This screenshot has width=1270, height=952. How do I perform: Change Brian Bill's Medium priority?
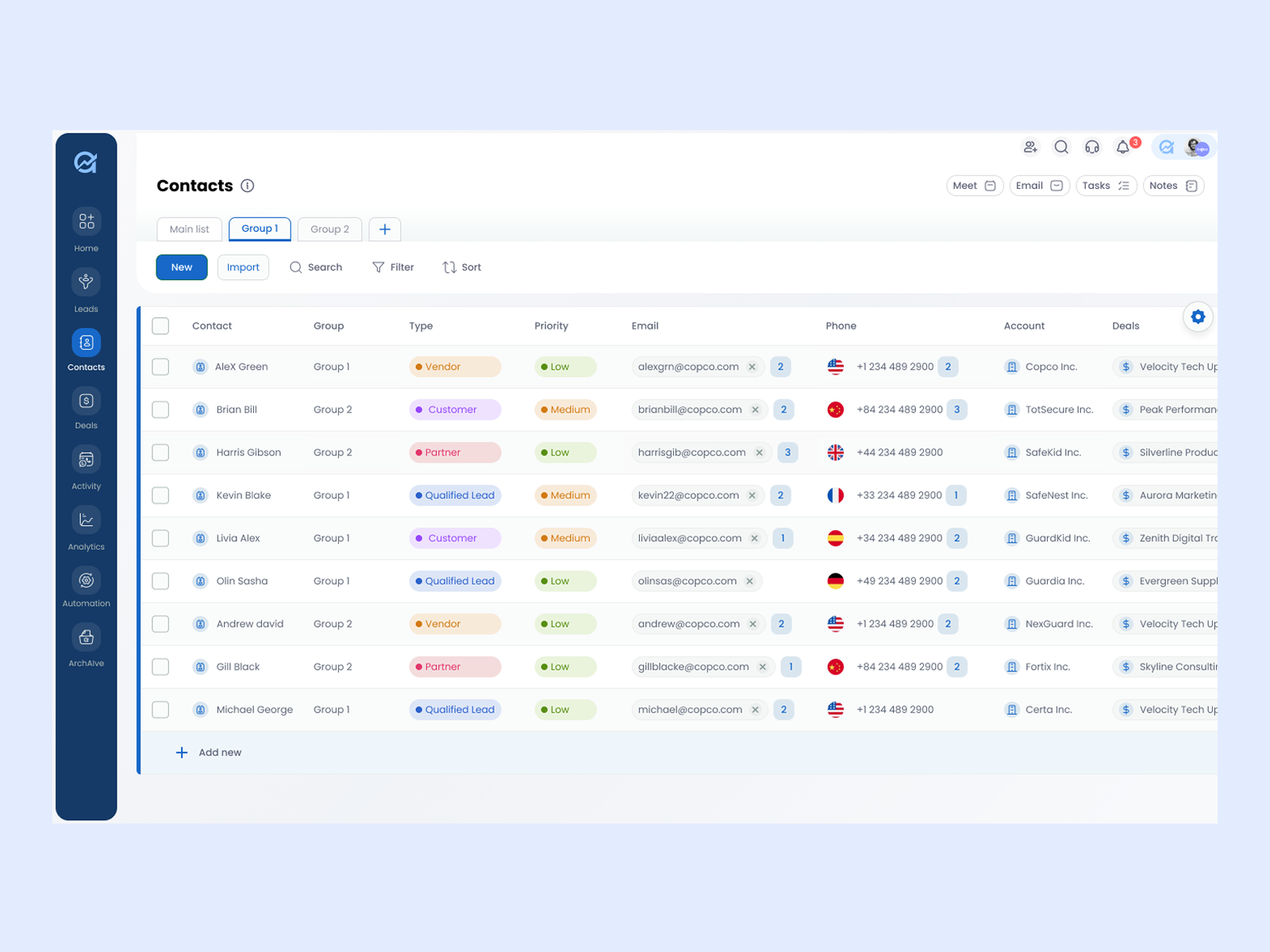[566, 409]
